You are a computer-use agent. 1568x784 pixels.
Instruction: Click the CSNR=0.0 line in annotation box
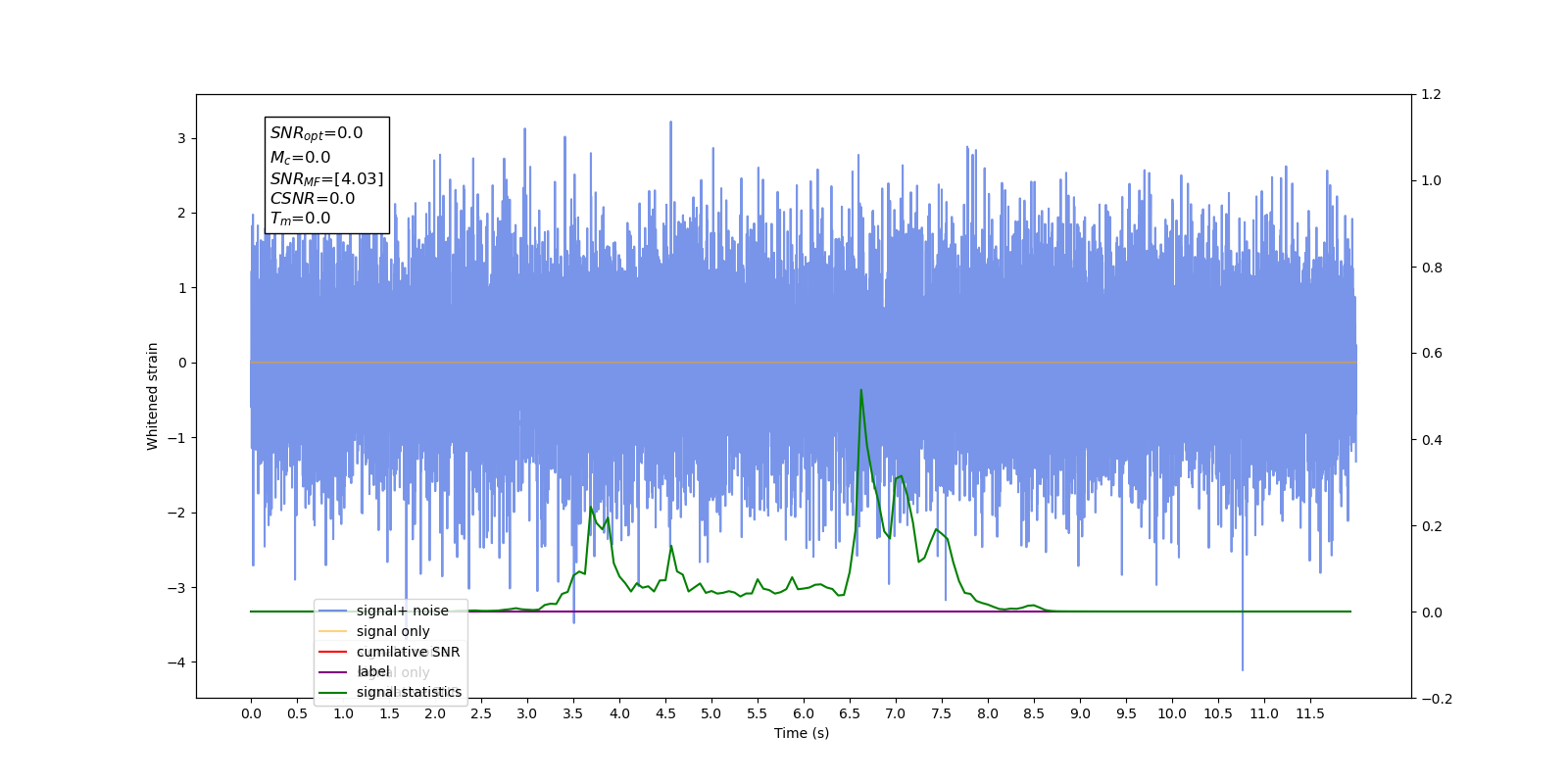[313, 198]
